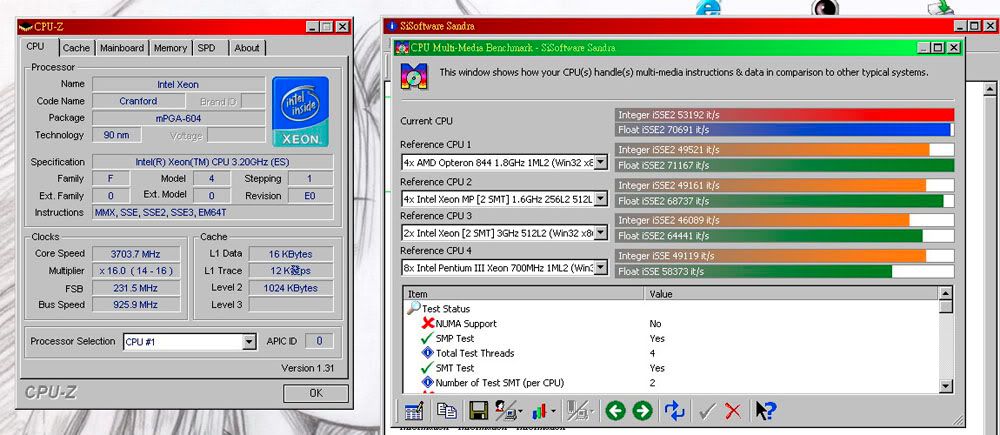Click the magnifier icon beside Test Status
This screenshot has width=1000, height=435.
coord(414,308)
